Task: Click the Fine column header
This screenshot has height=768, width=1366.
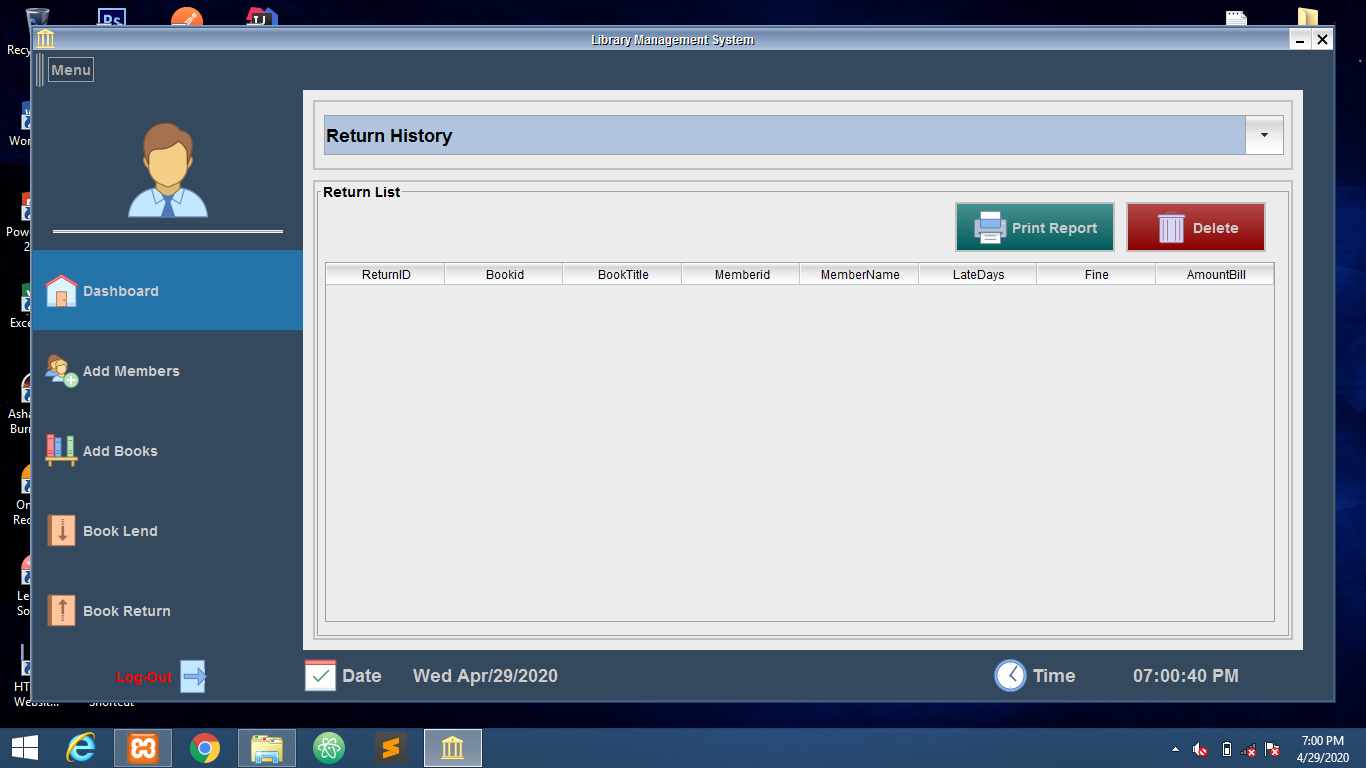Action: [1095, 273]
